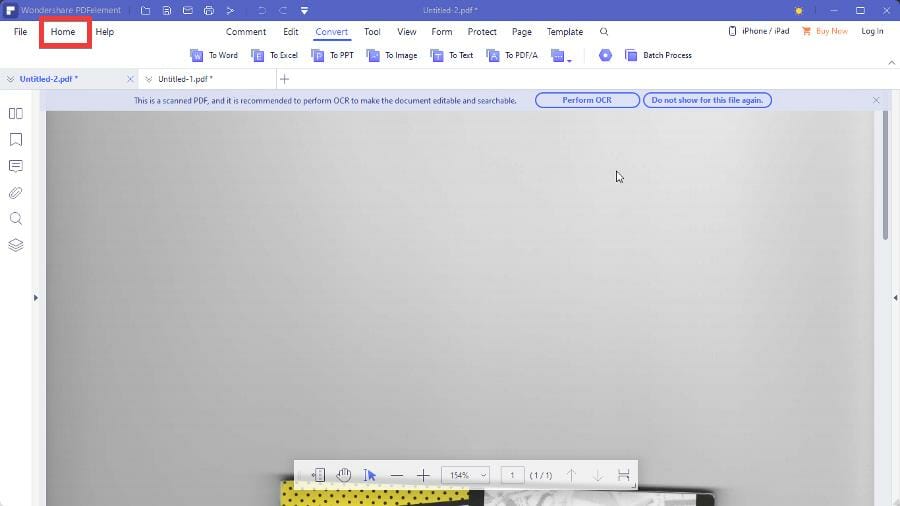
Task: Convert PDF using To PPT
Action: click(x=332, y=55)
